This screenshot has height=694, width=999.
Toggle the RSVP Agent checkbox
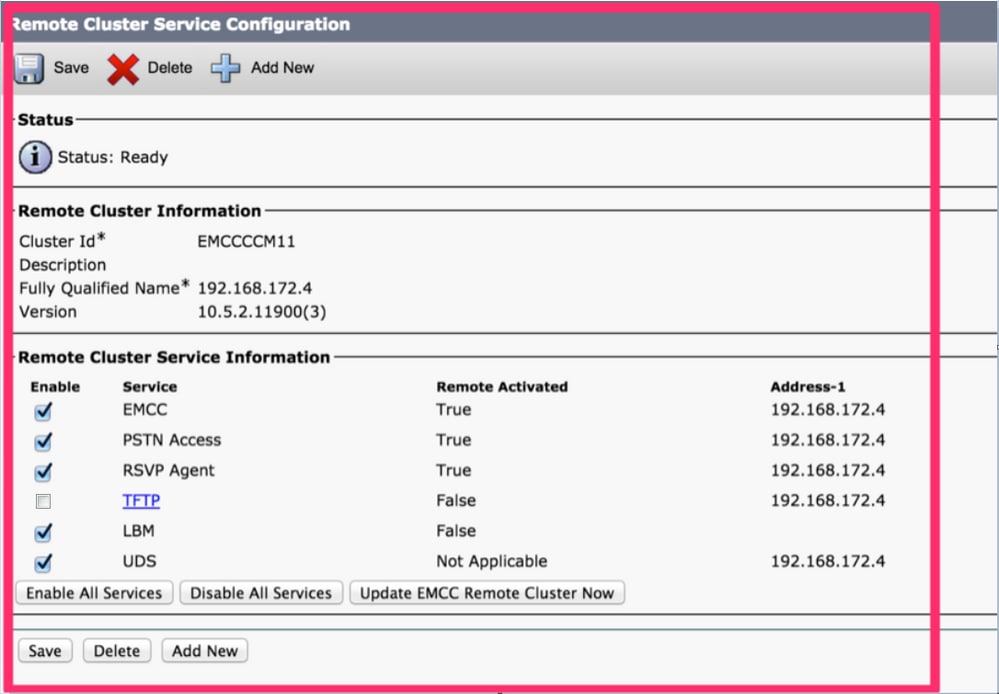point(43,471)
